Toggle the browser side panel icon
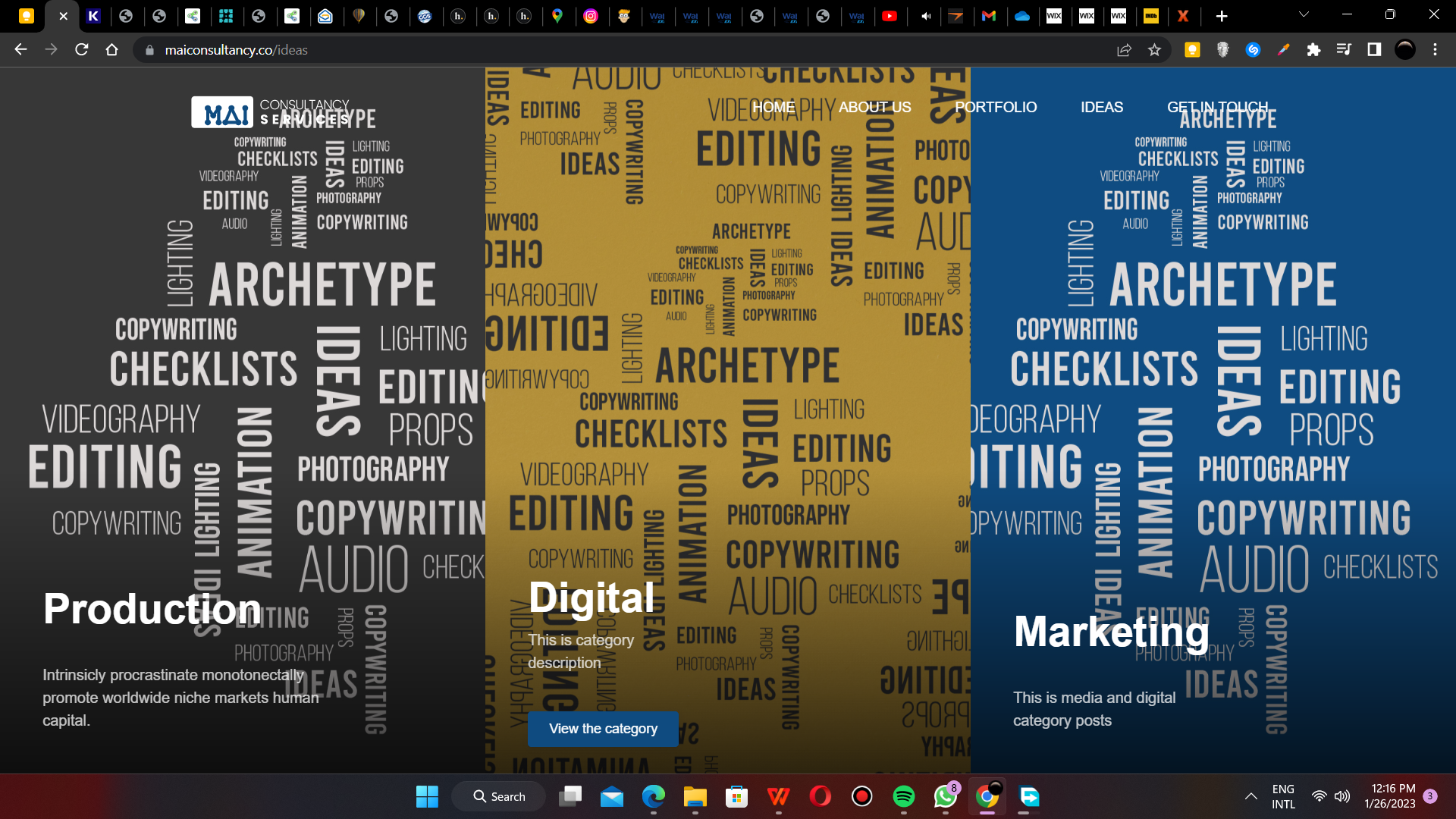 click(x=1374, y=50)
